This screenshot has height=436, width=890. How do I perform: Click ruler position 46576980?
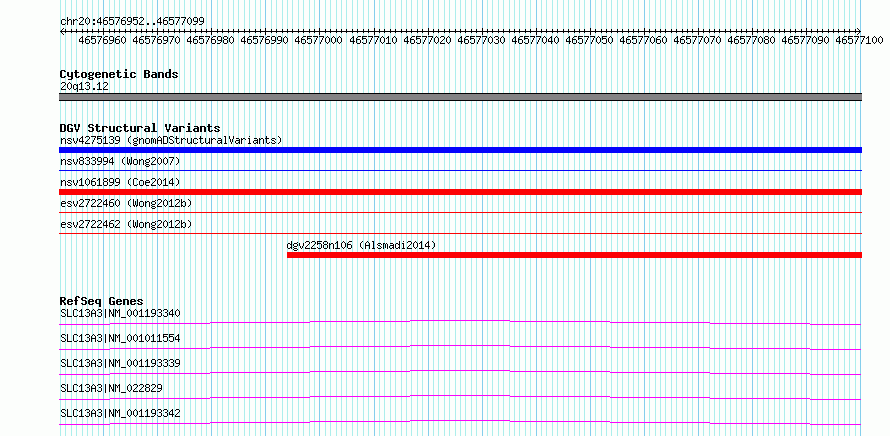[211, 40]
